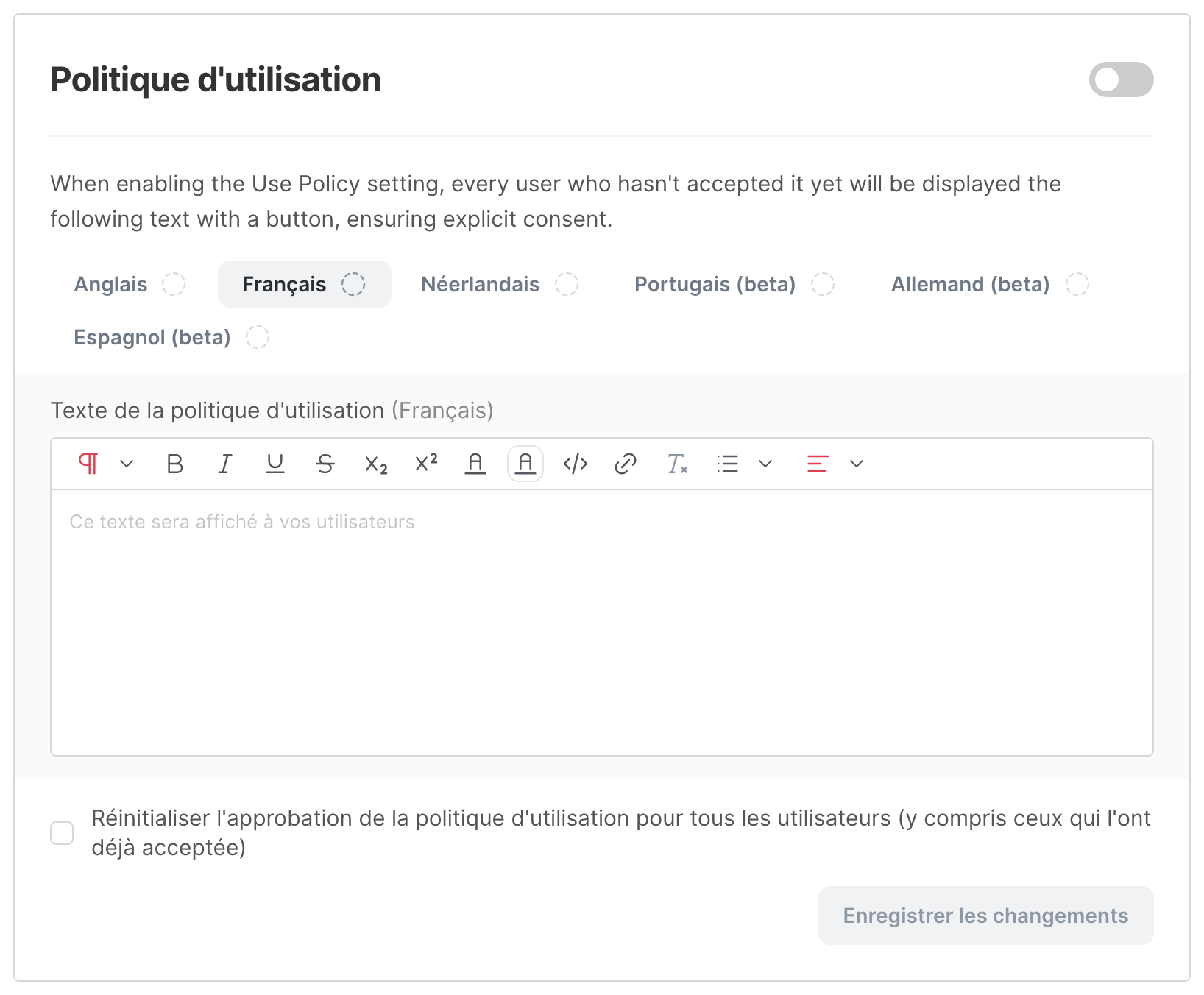The width and height of the screenshot is (1204, 995).
Task: Expand the alignment options chevron
Action: coord(857,464)
